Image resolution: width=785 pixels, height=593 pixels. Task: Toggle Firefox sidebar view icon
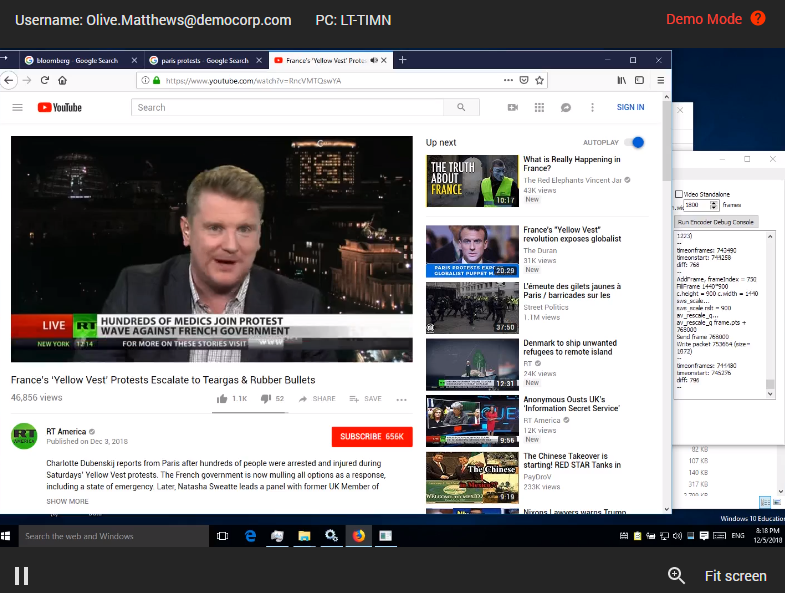tap(639, 80)
